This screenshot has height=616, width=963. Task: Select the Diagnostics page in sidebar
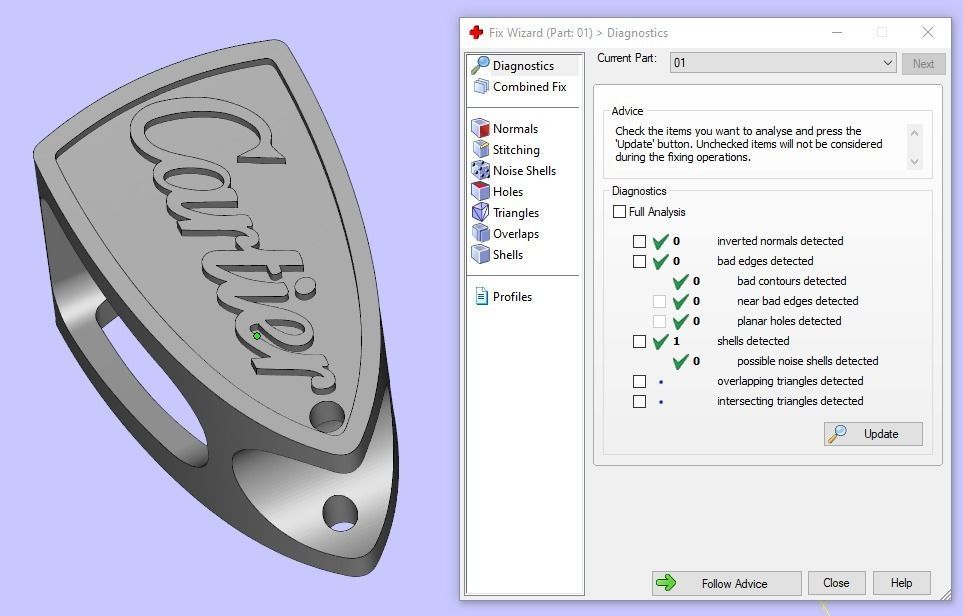(x=523, y=66)
